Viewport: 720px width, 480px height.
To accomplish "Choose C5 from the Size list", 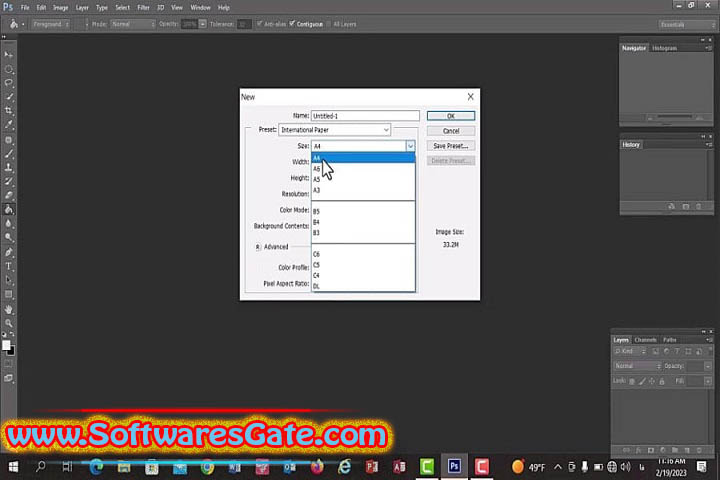I will tap(363, 265).
